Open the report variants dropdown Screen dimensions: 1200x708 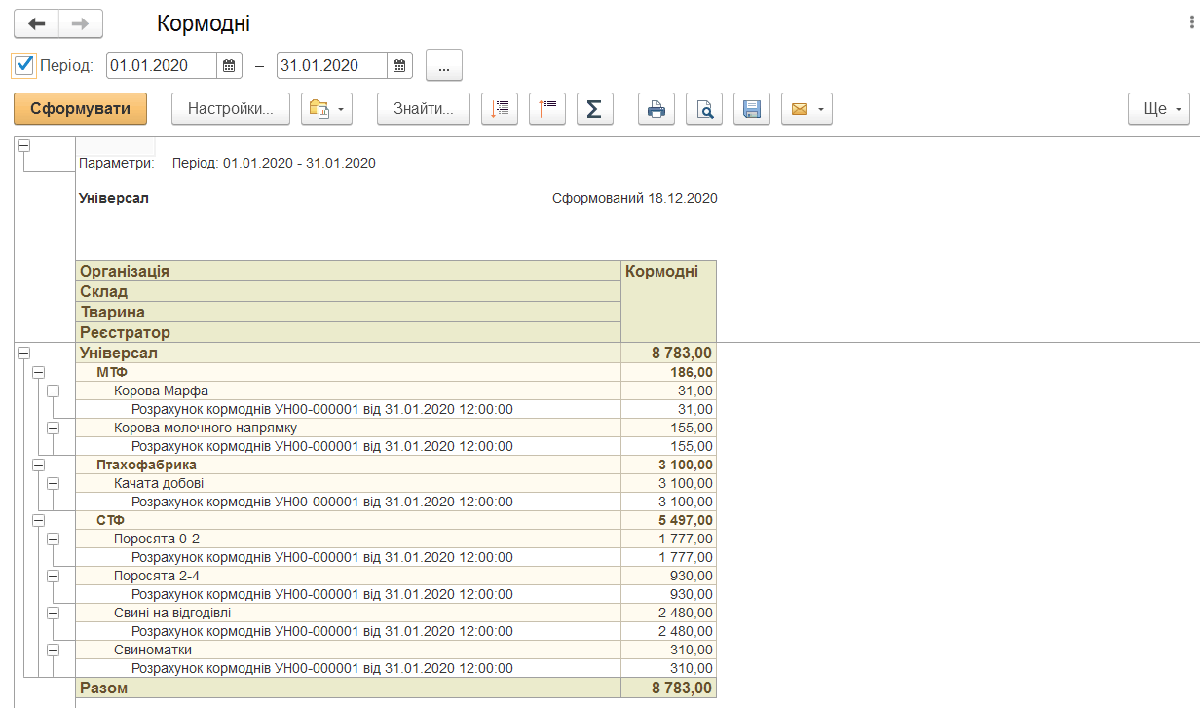(x=327, y=109)
